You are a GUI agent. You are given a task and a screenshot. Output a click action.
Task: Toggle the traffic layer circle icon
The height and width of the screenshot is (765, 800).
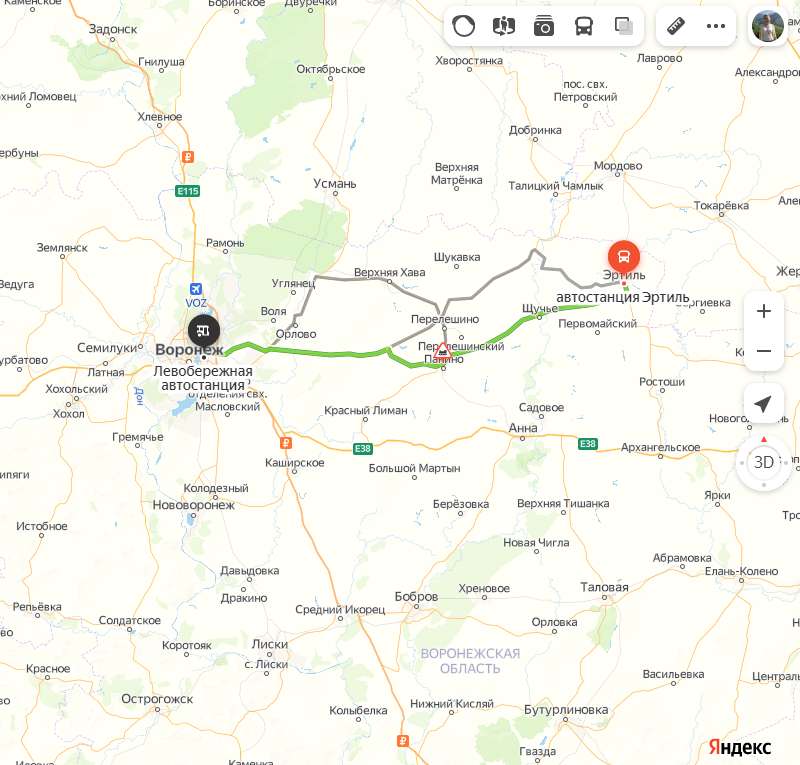click(x=463, y=26)
